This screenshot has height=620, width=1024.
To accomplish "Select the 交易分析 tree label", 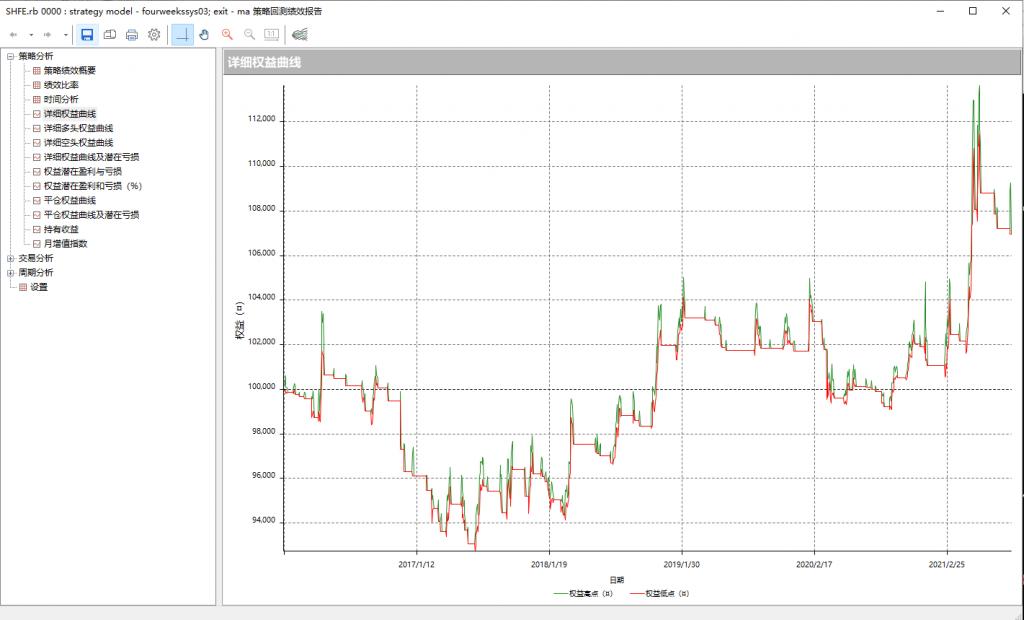I will click(x=36, y=258).
